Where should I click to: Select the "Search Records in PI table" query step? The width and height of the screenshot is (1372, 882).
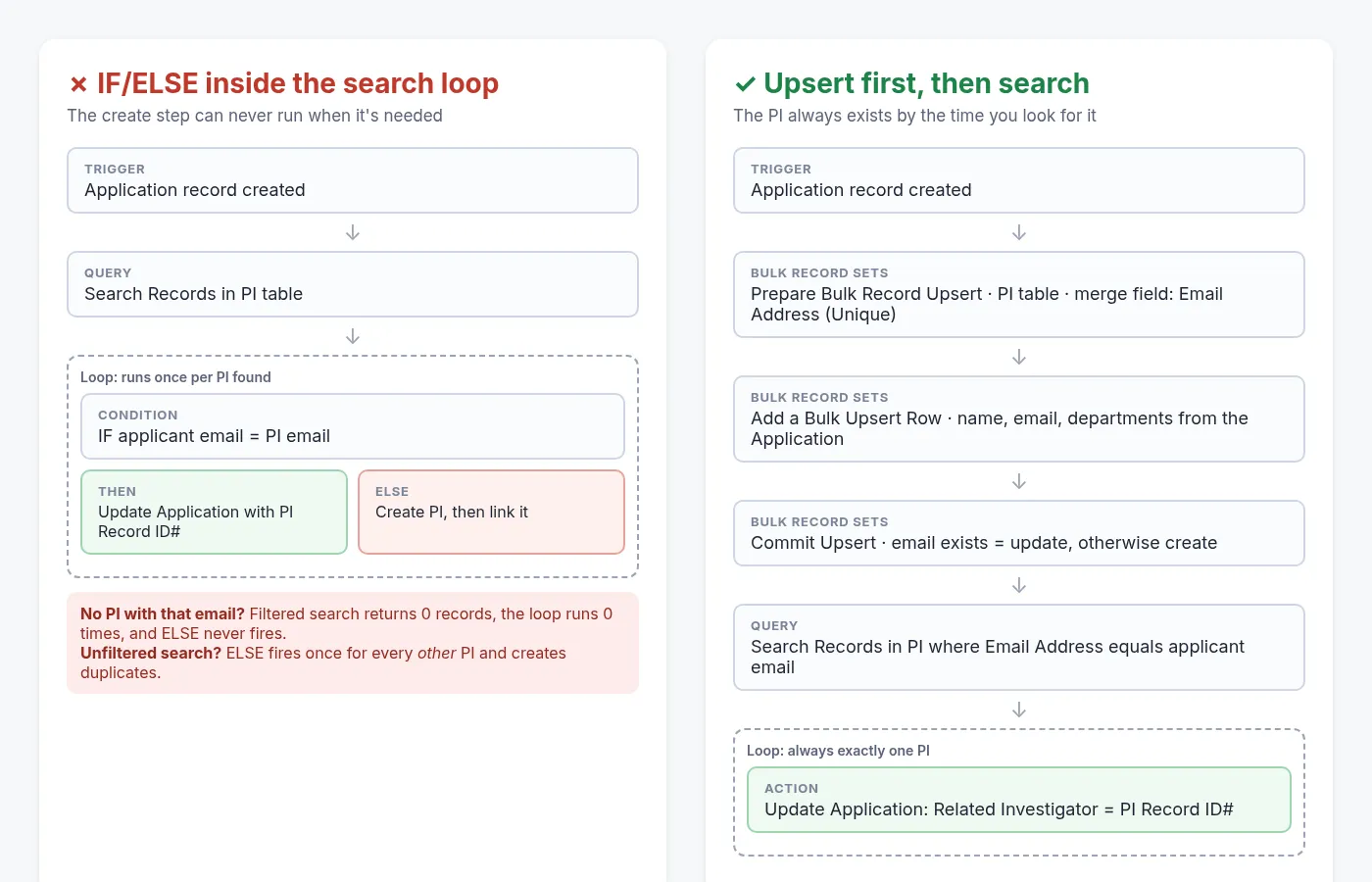(353, 284)
